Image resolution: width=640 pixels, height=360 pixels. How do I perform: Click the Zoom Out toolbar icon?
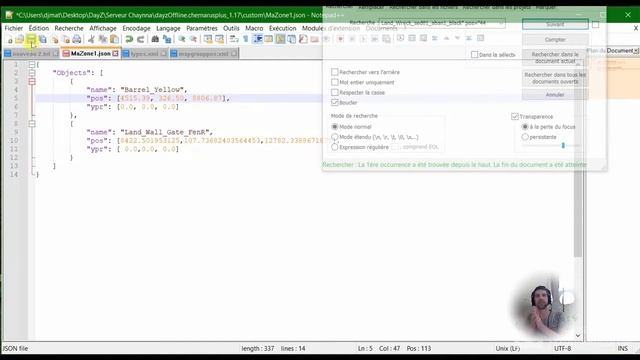coord(193,39)
